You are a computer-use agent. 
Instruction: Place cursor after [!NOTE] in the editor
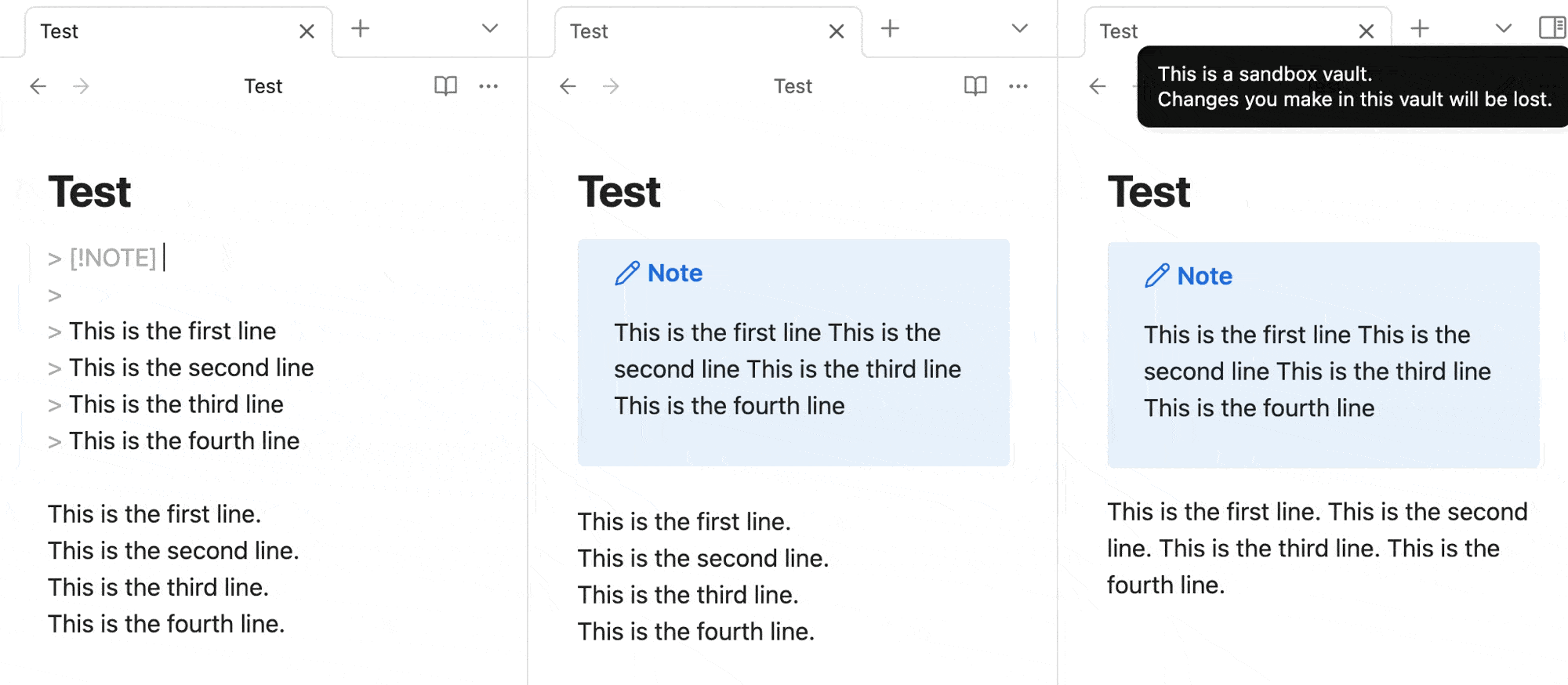165,256
